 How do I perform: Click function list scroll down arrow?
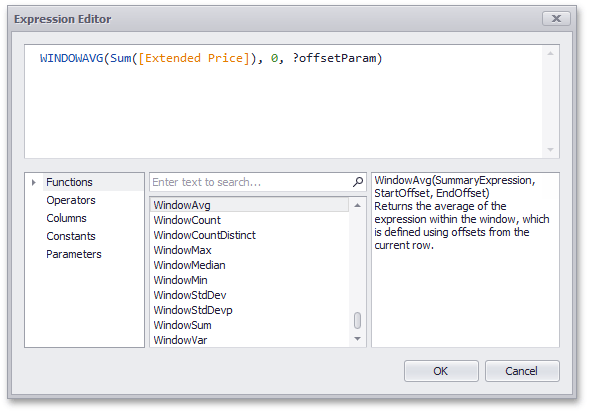tap(357, 339)
